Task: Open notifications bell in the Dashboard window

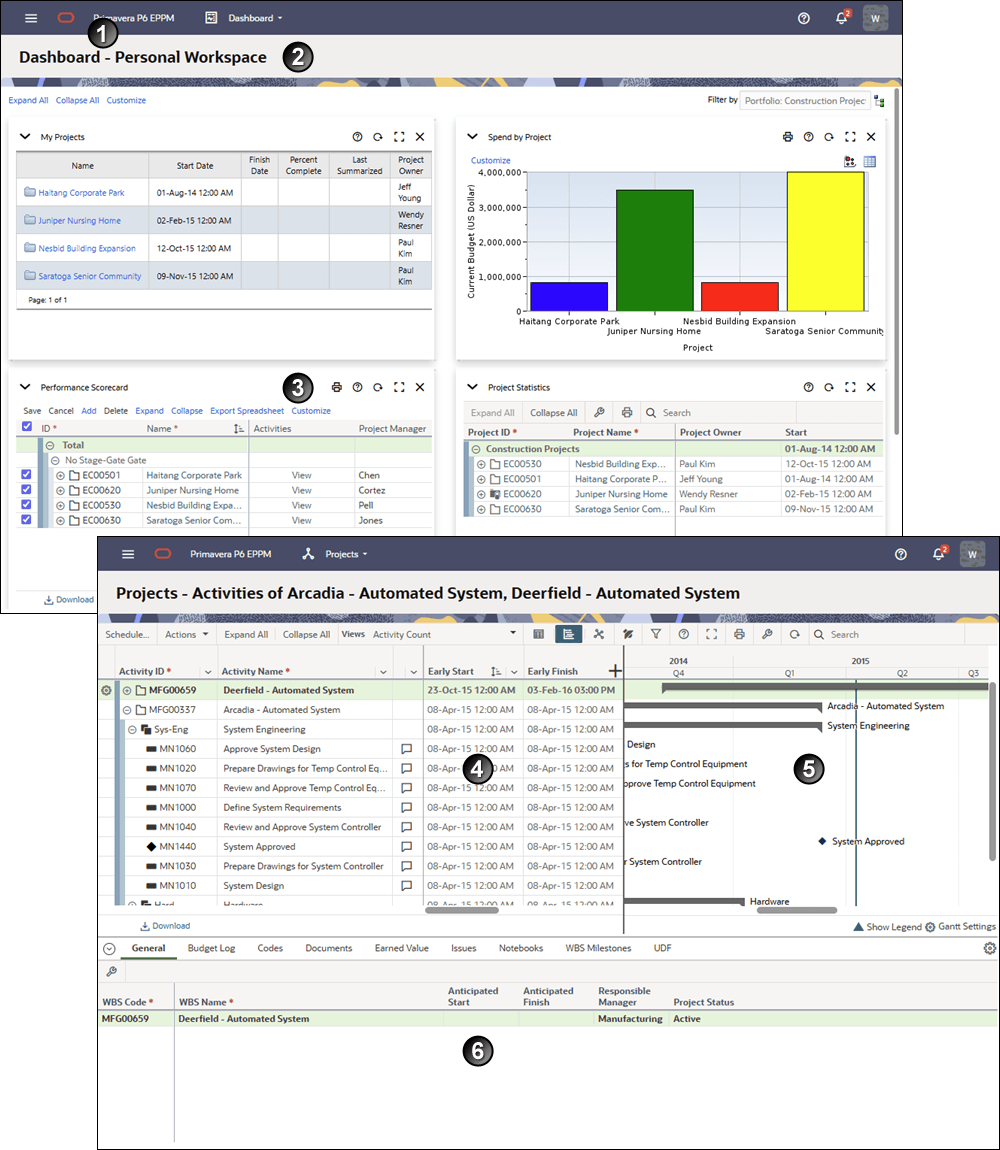Action: coord(842,18)
